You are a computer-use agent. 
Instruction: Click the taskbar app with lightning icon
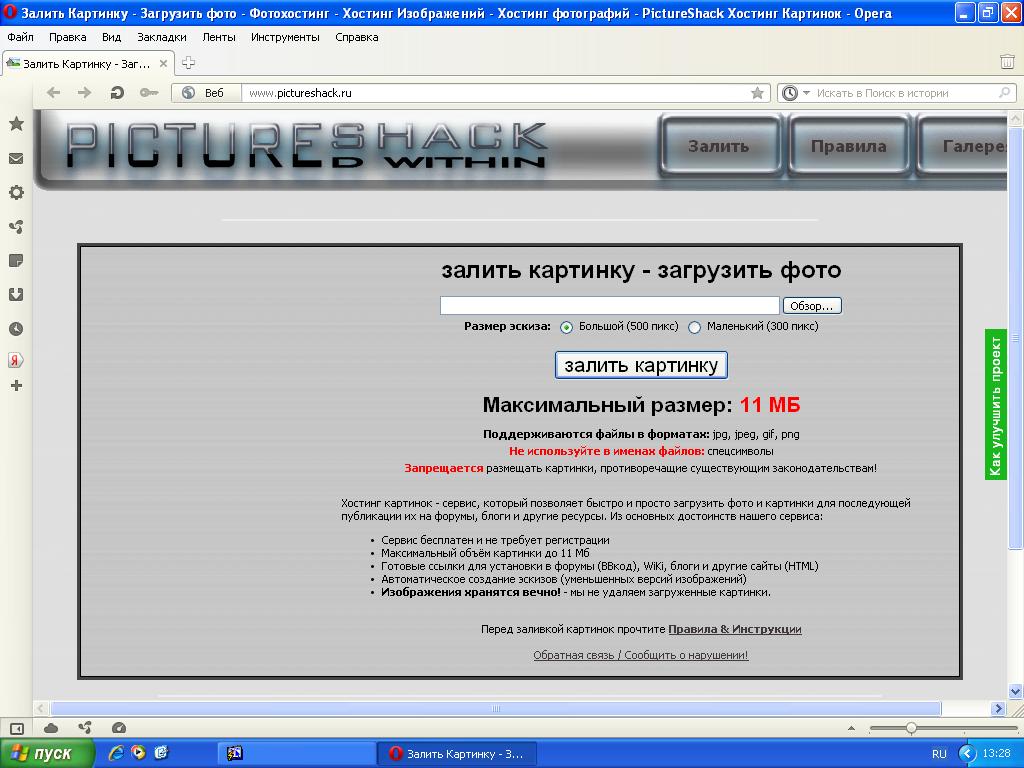point(296,754)
